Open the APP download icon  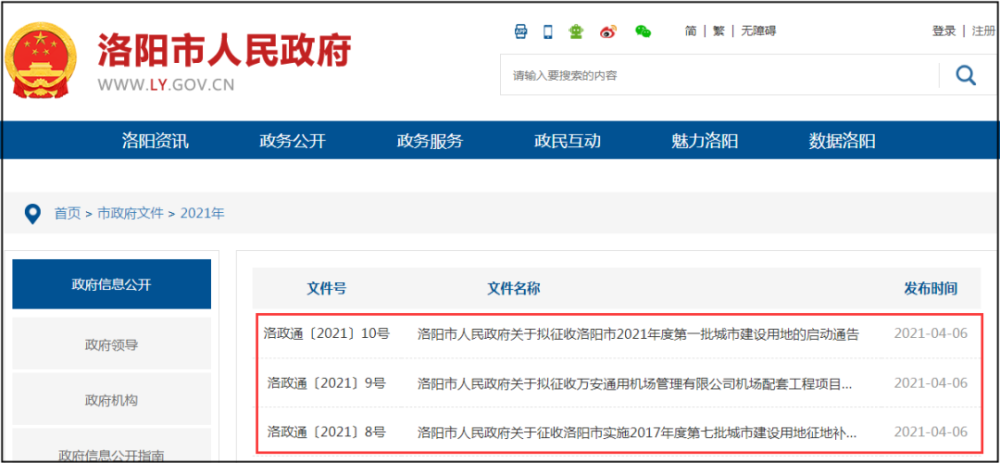coord(521,31)
